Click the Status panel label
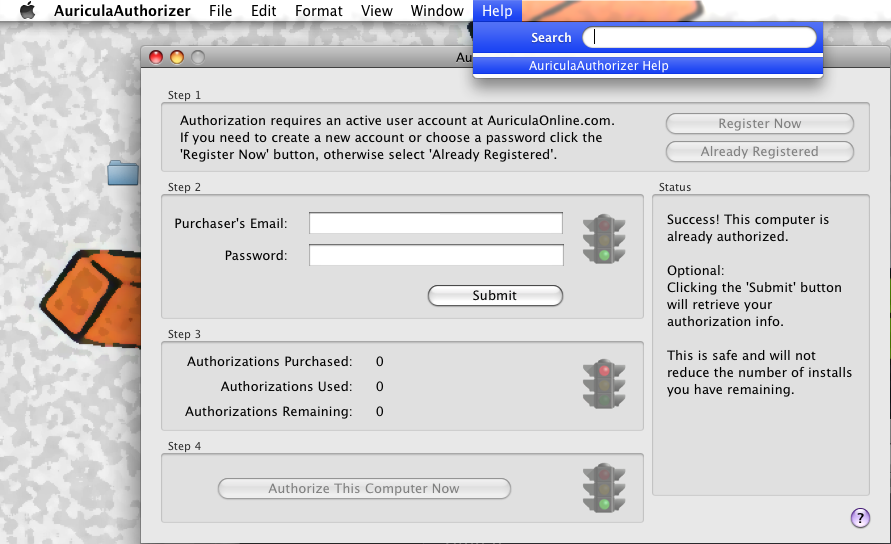The height and width of the screenshot is (544, 891). pyautogui.click(x=675, y=187)
